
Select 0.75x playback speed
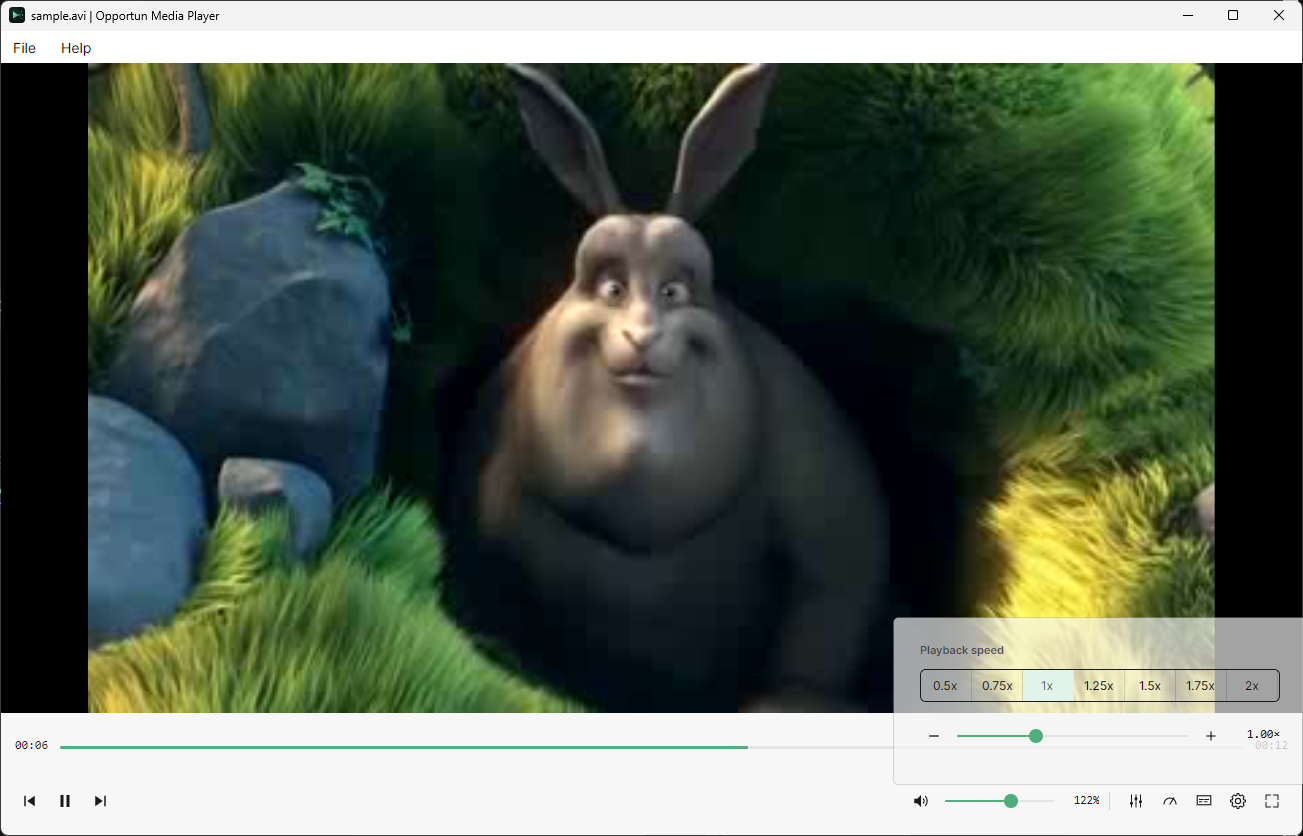click(x=997, y=686)
